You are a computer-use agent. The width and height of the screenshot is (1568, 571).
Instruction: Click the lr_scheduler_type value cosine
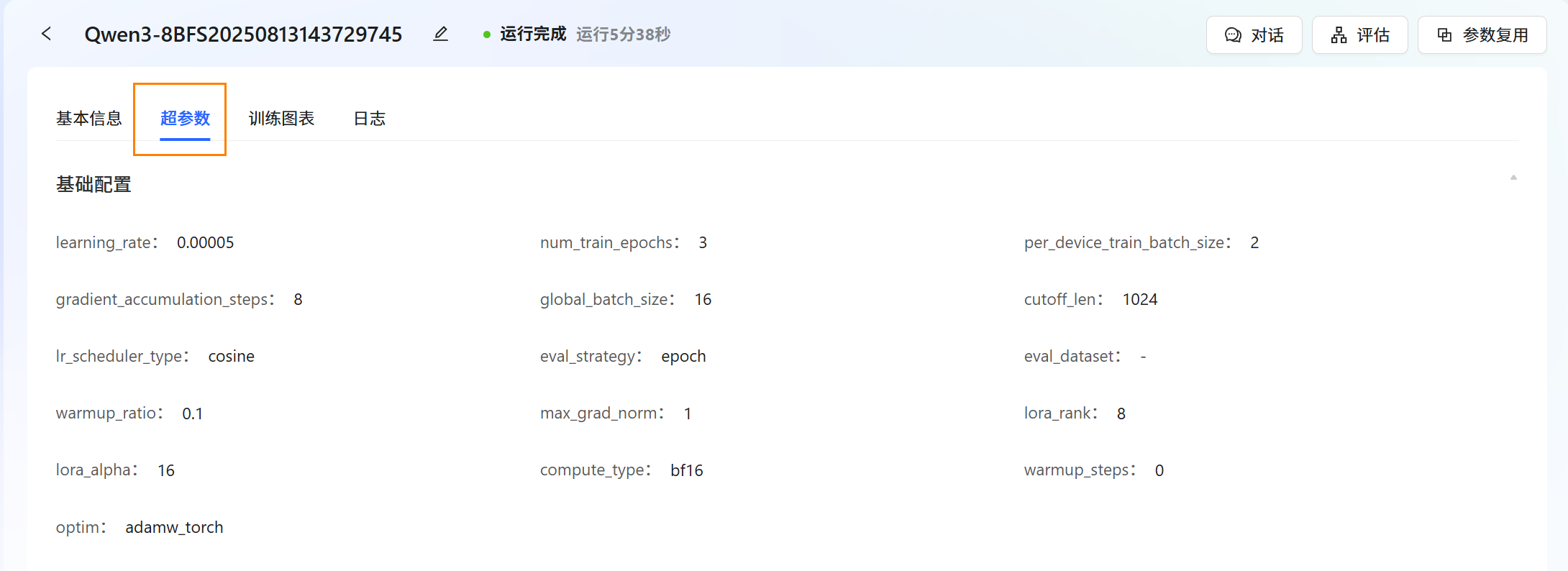click(231, 357)
